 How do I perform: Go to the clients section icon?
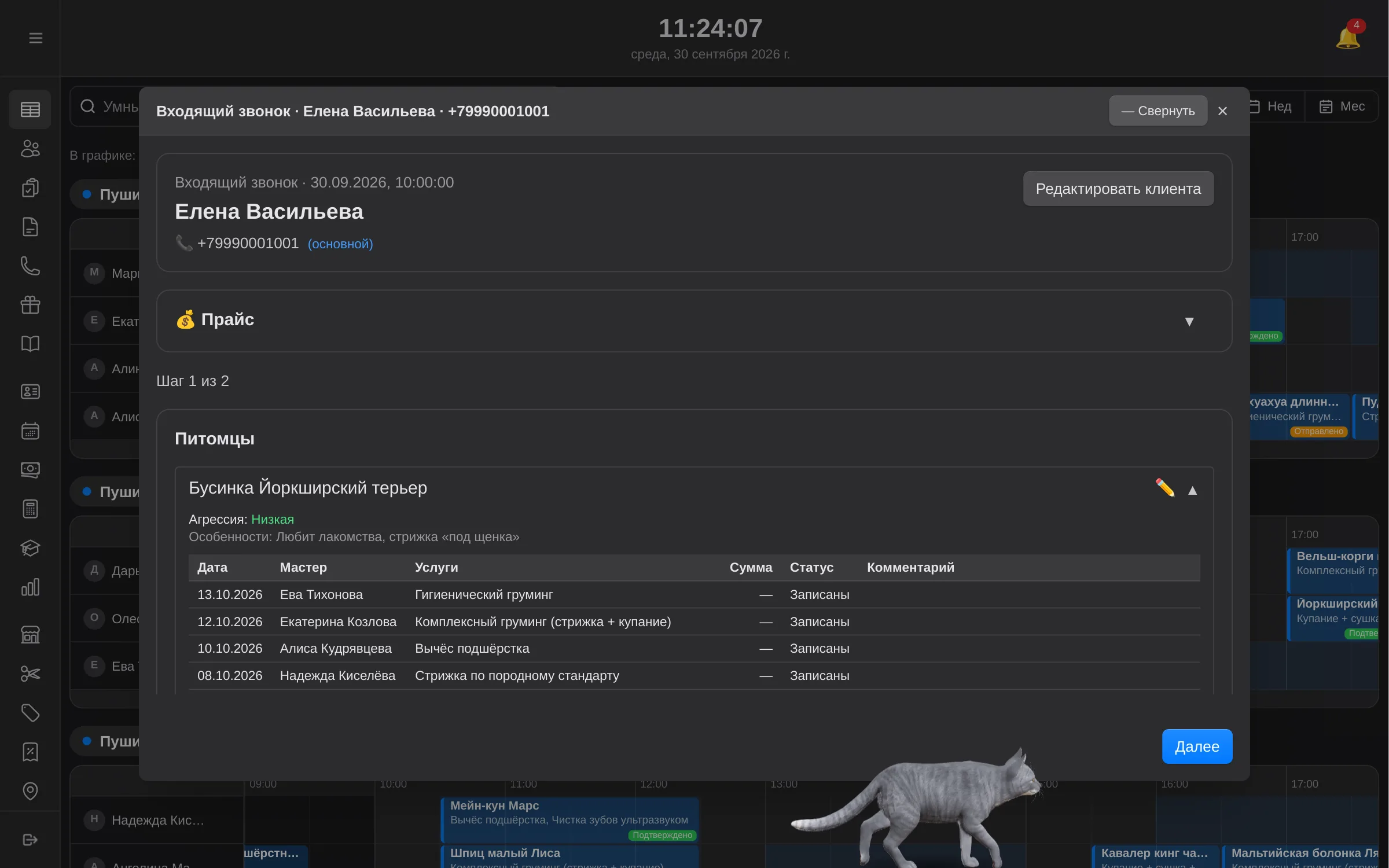[30, 149]
